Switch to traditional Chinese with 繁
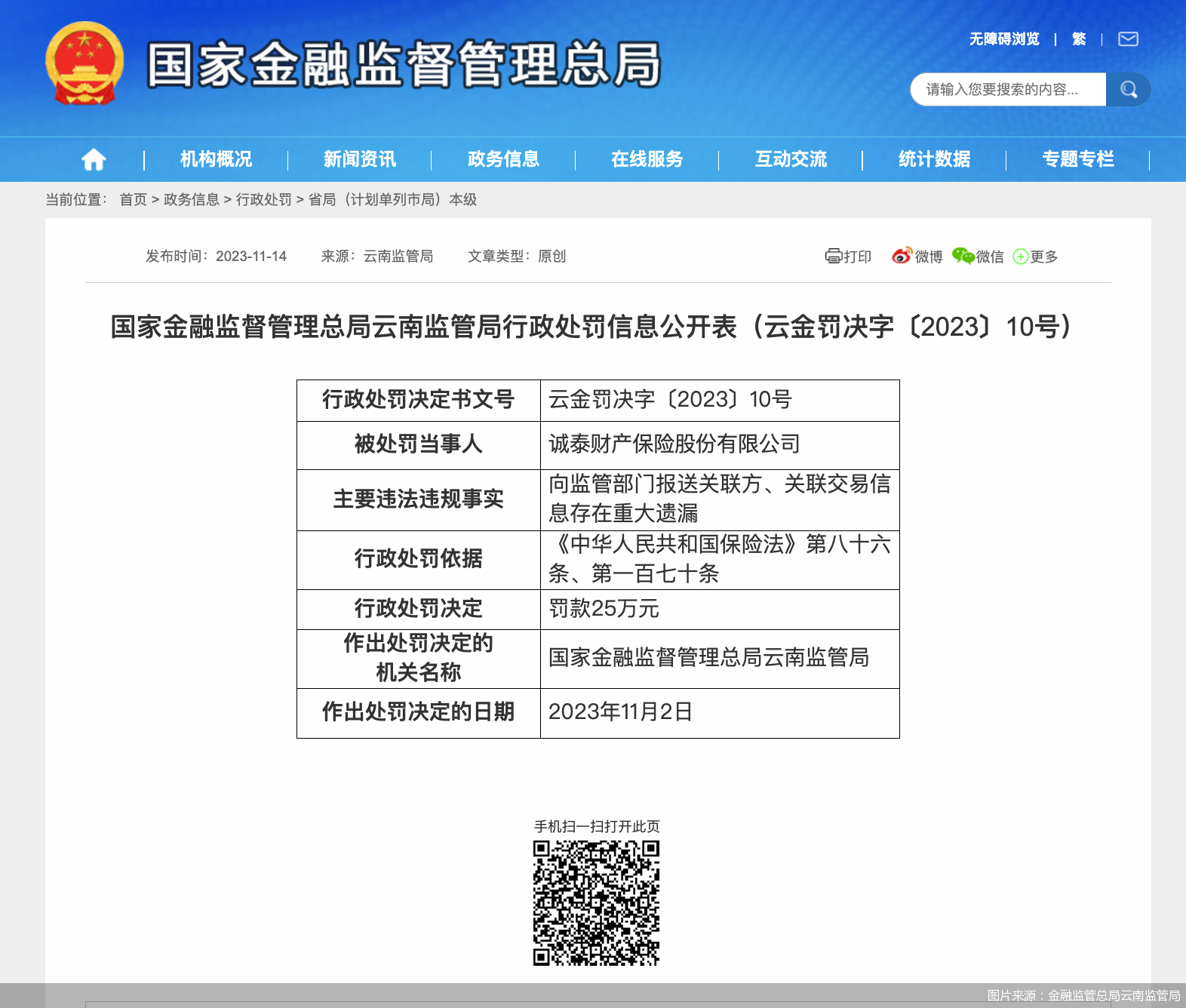This screenshot has width=1186, height=1008. (x=1079, y=39)
